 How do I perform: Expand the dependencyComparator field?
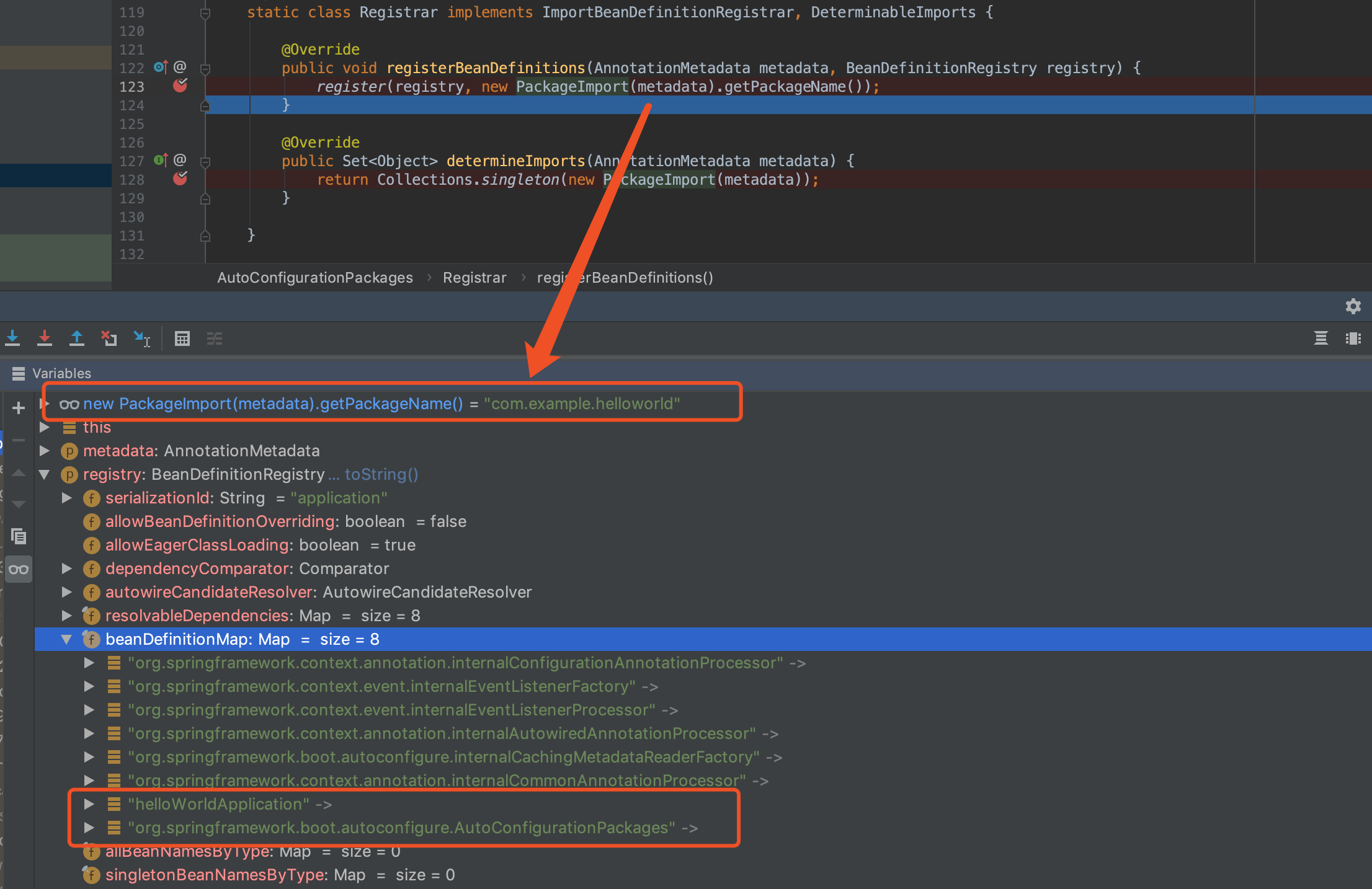[66, 568]
